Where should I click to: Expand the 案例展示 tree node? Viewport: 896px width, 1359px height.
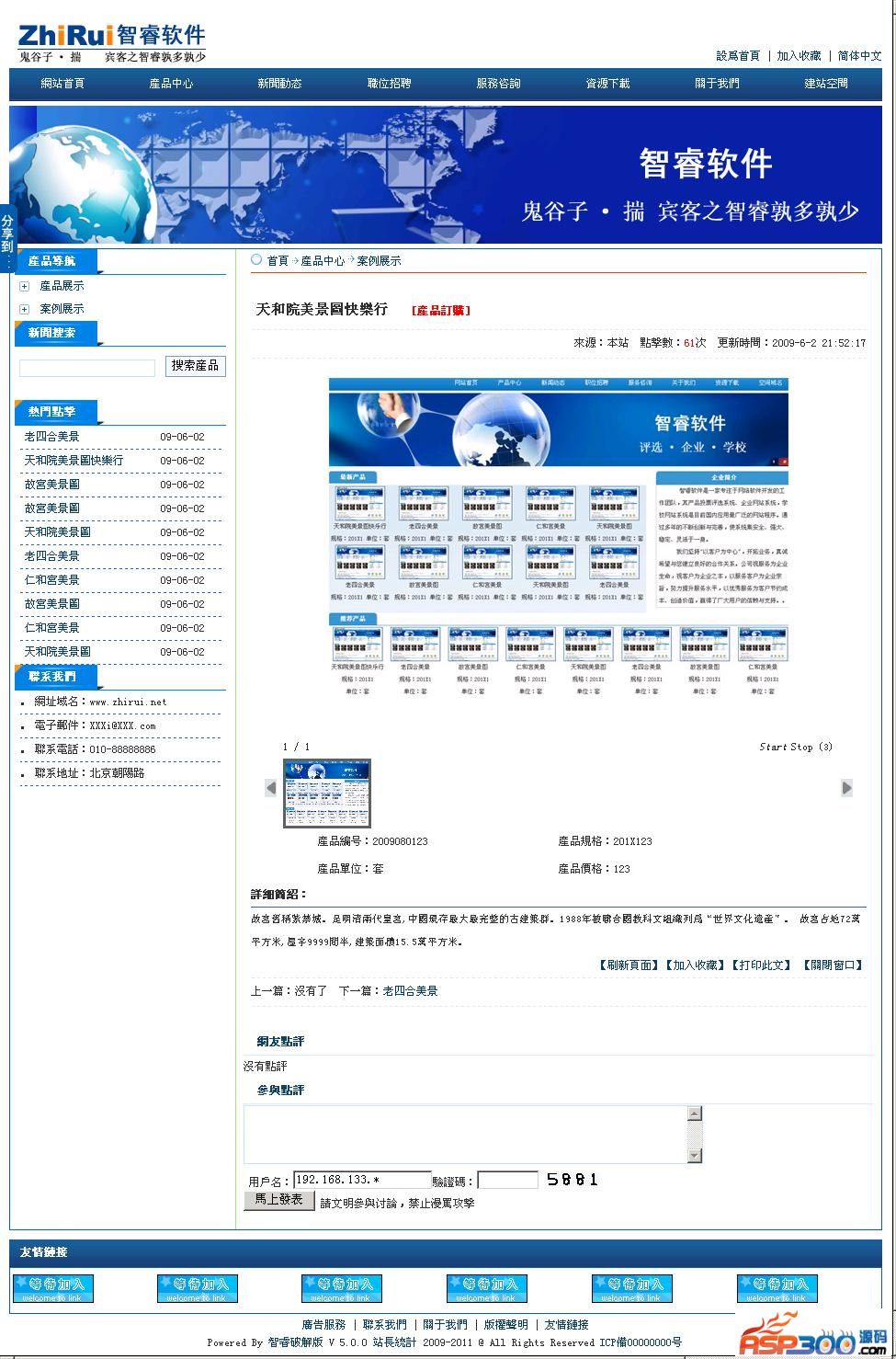pos(25,309)
